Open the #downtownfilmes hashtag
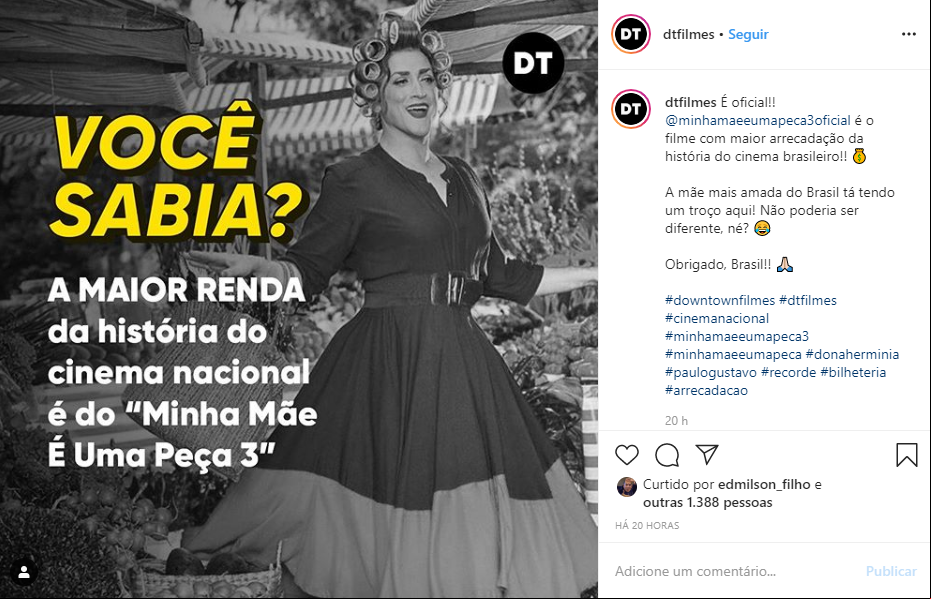This screenshot has width=931, height=599. pos(720,300)
